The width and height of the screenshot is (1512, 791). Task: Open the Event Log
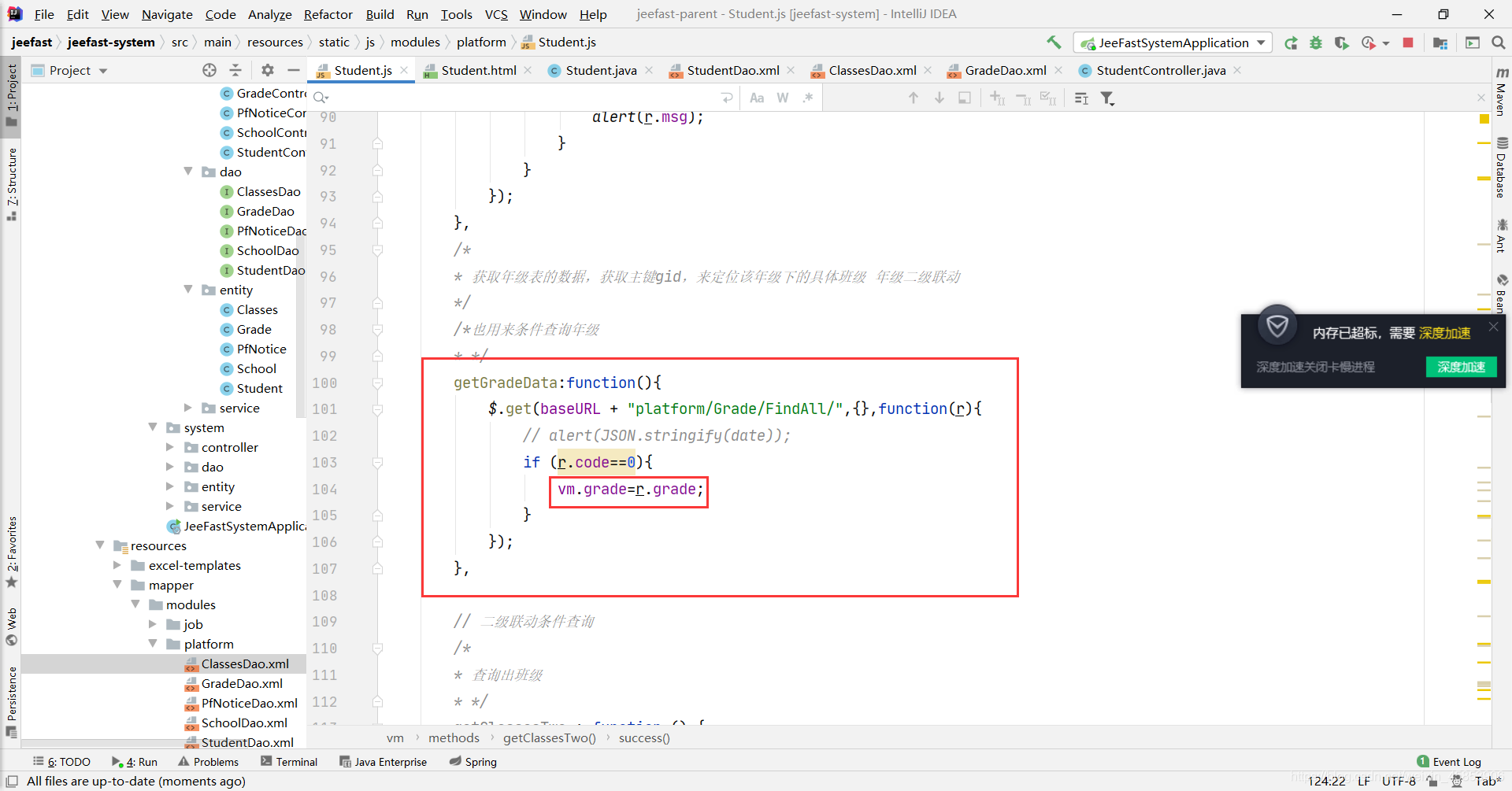click(x=1449, y=762)
